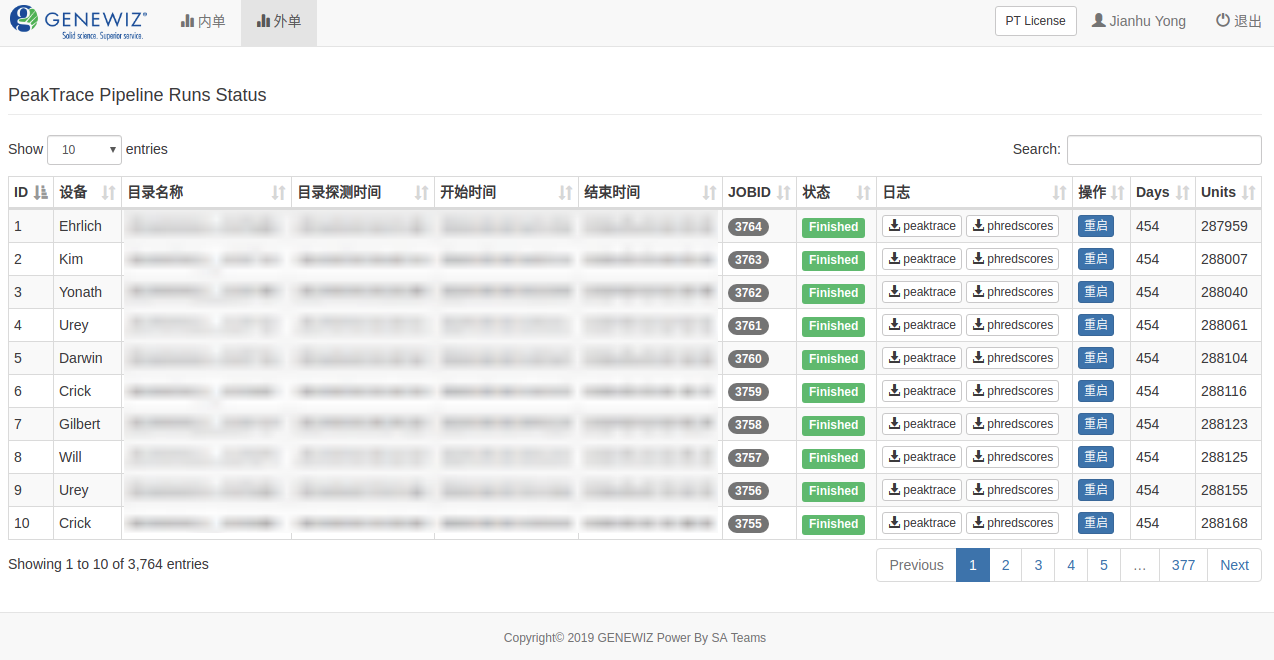
Task: Open the Show entries dropdown set to 10
Action: point(84,149)
